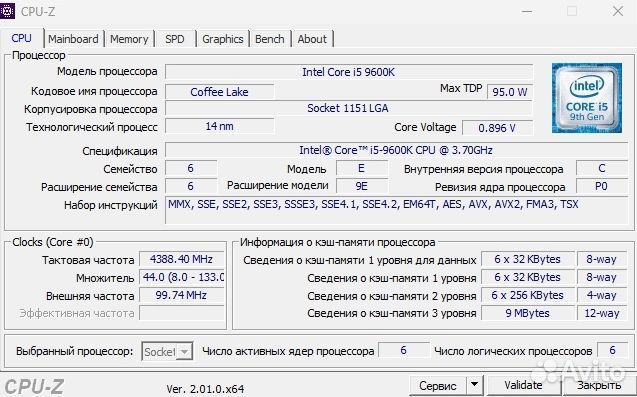Click the Intel Core i5 9600K model field
The width and height of the screenshot is (637, 397).
pyautogui.click(x=349, y=72)
